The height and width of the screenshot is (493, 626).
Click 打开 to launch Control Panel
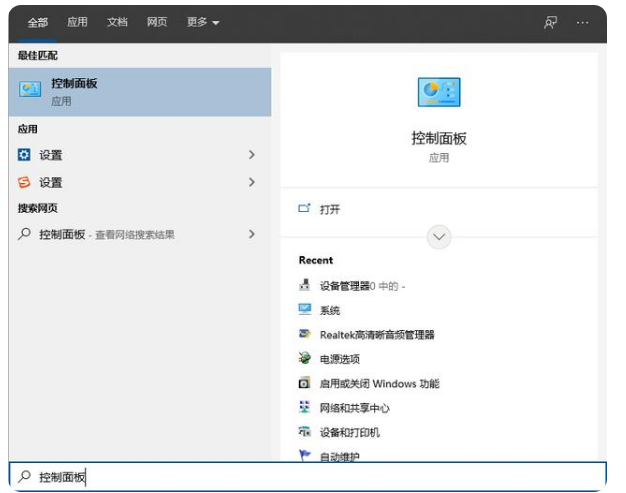329,209
